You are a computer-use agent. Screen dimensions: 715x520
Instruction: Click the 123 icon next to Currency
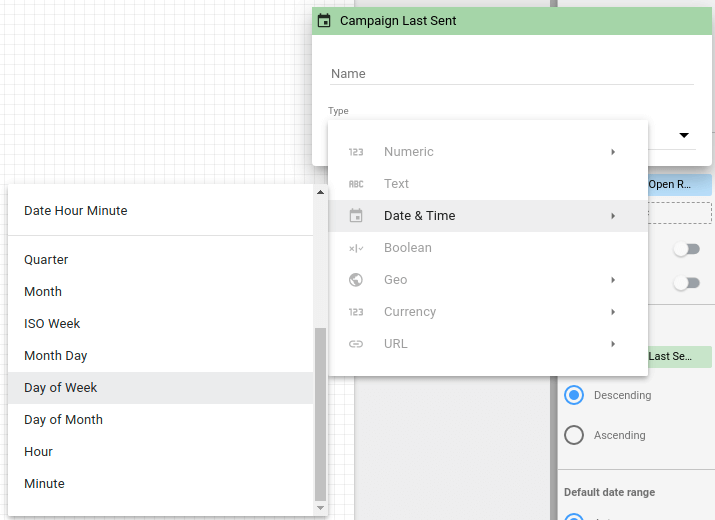point(356,312)
